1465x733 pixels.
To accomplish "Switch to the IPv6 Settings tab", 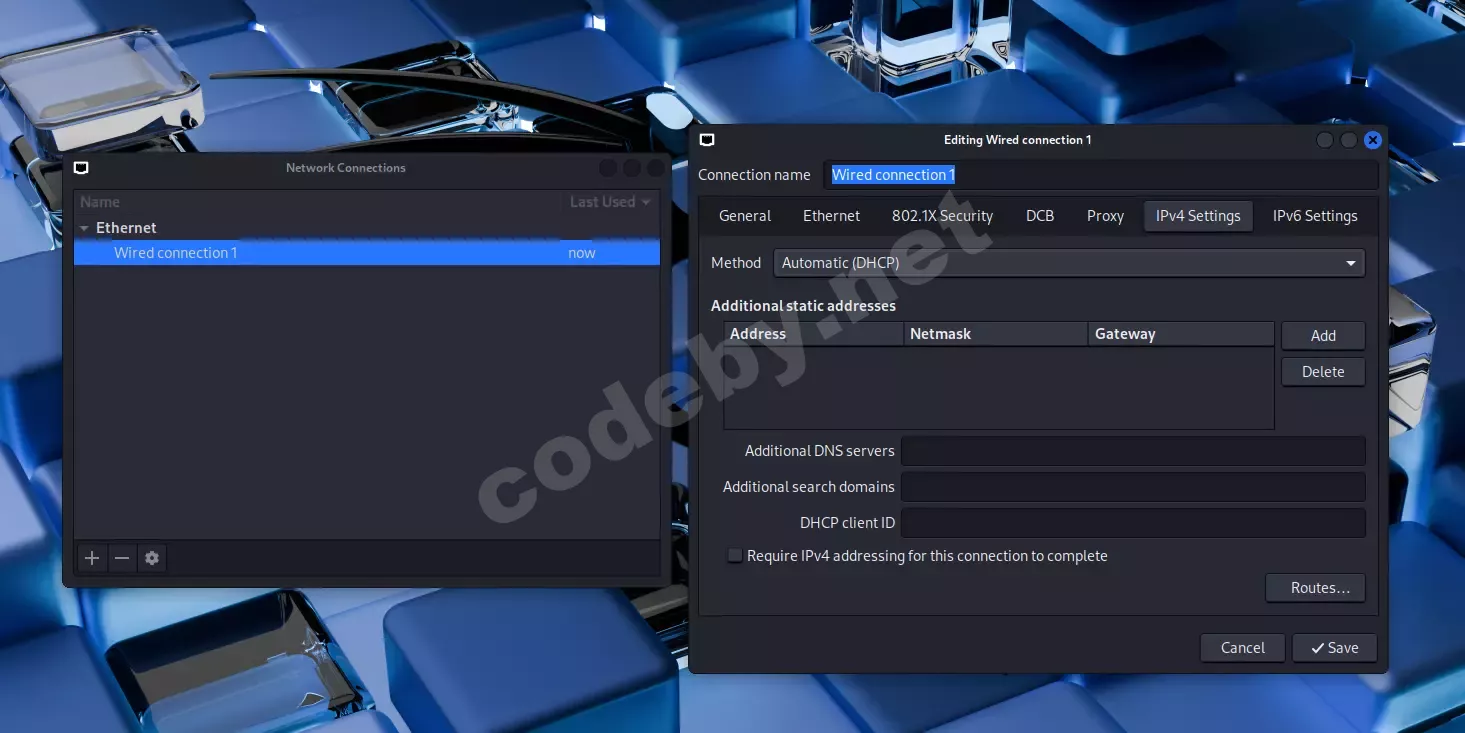I will [1315, 216].
